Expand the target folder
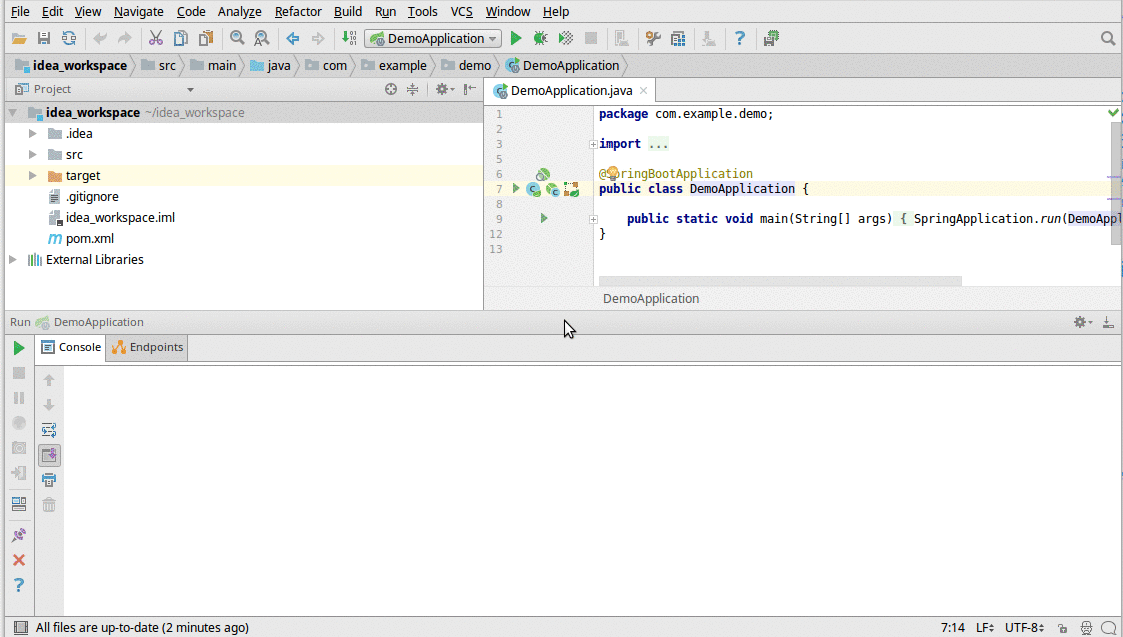Screen dimensions: 1123x637 click(32, 176)
